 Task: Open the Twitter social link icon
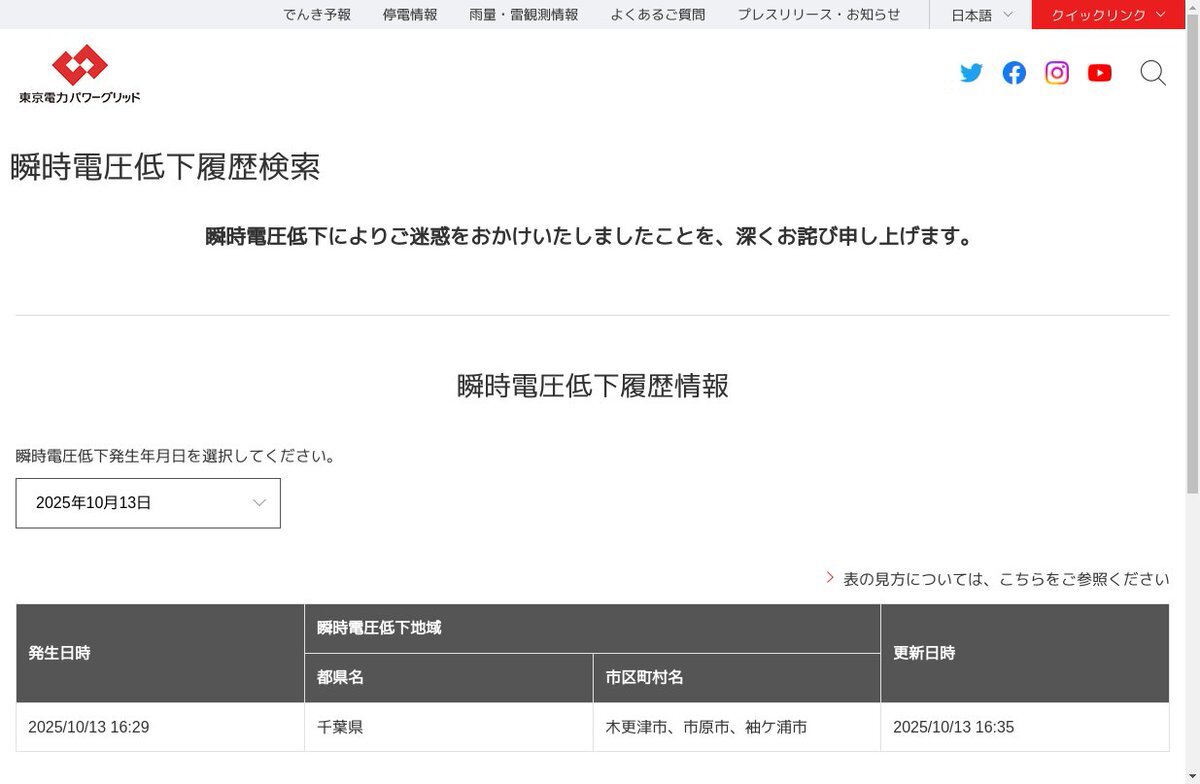click(x=971, y=73)
